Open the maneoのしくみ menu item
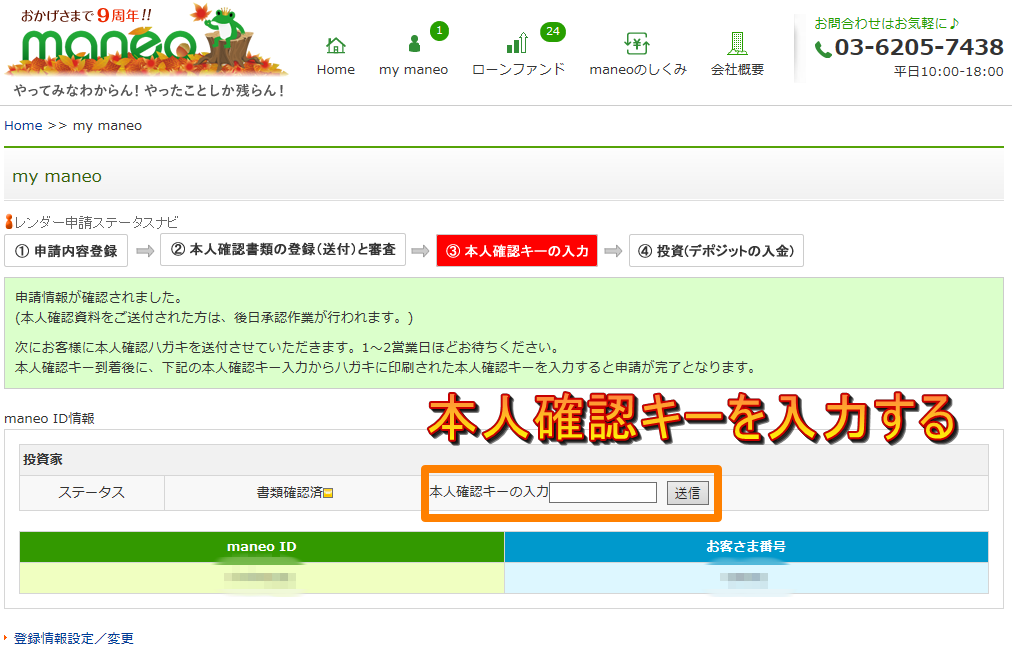1012x669 pixels. coord(638,69)
